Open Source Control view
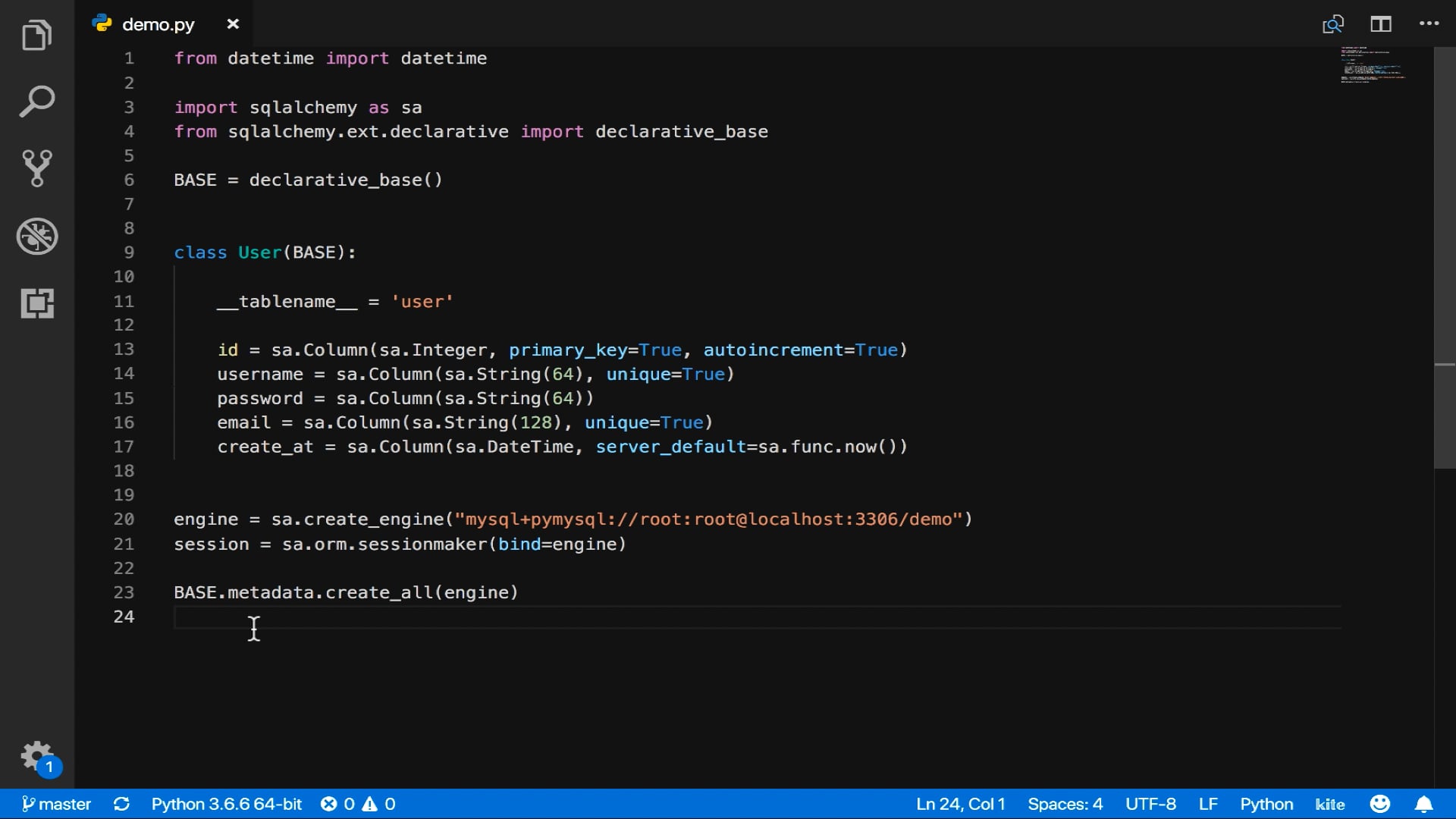Screen dimensions: 1456x819 tap(36, 168)
